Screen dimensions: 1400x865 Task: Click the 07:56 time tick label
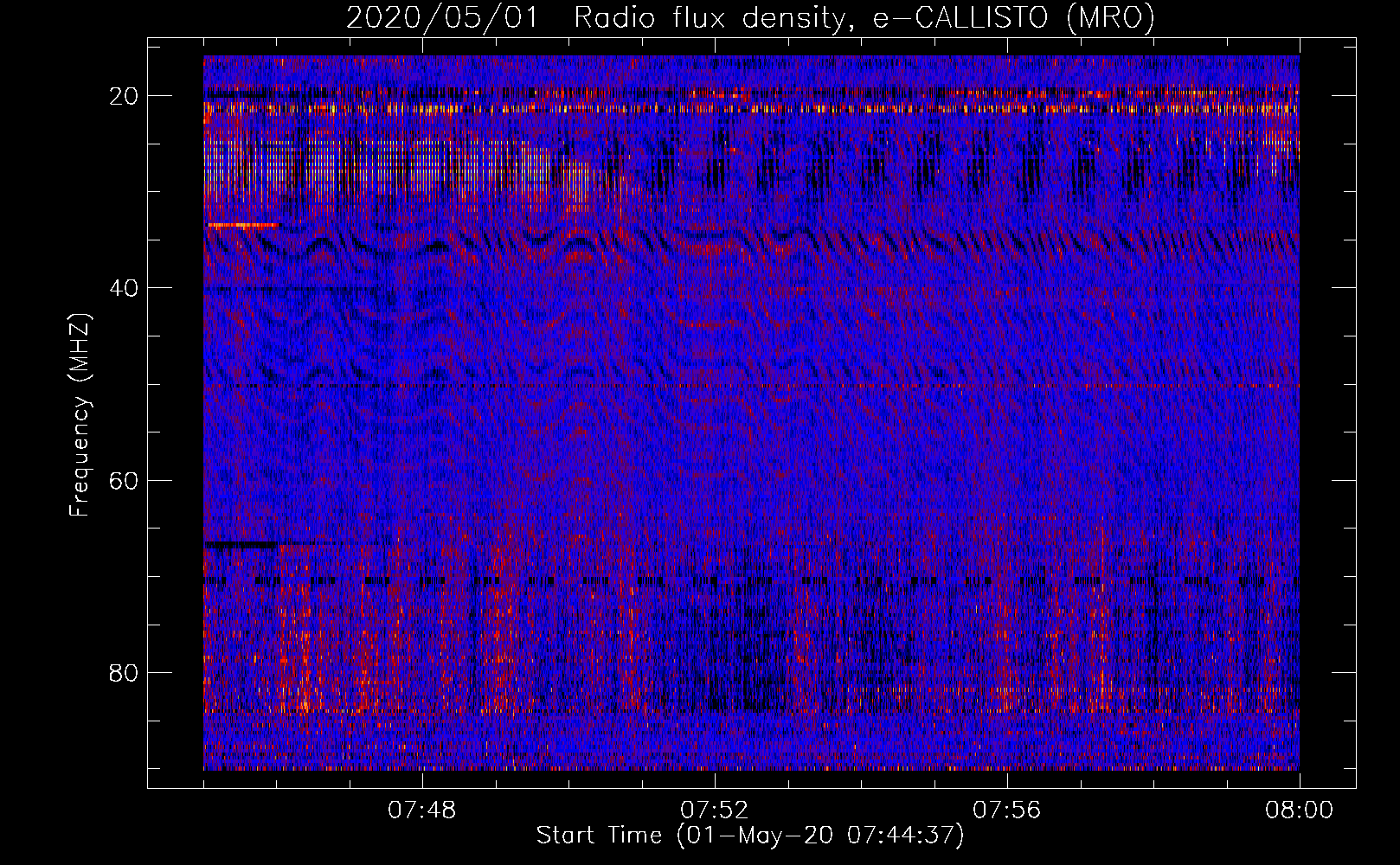pyautogui.click(x=1007, y=811)
